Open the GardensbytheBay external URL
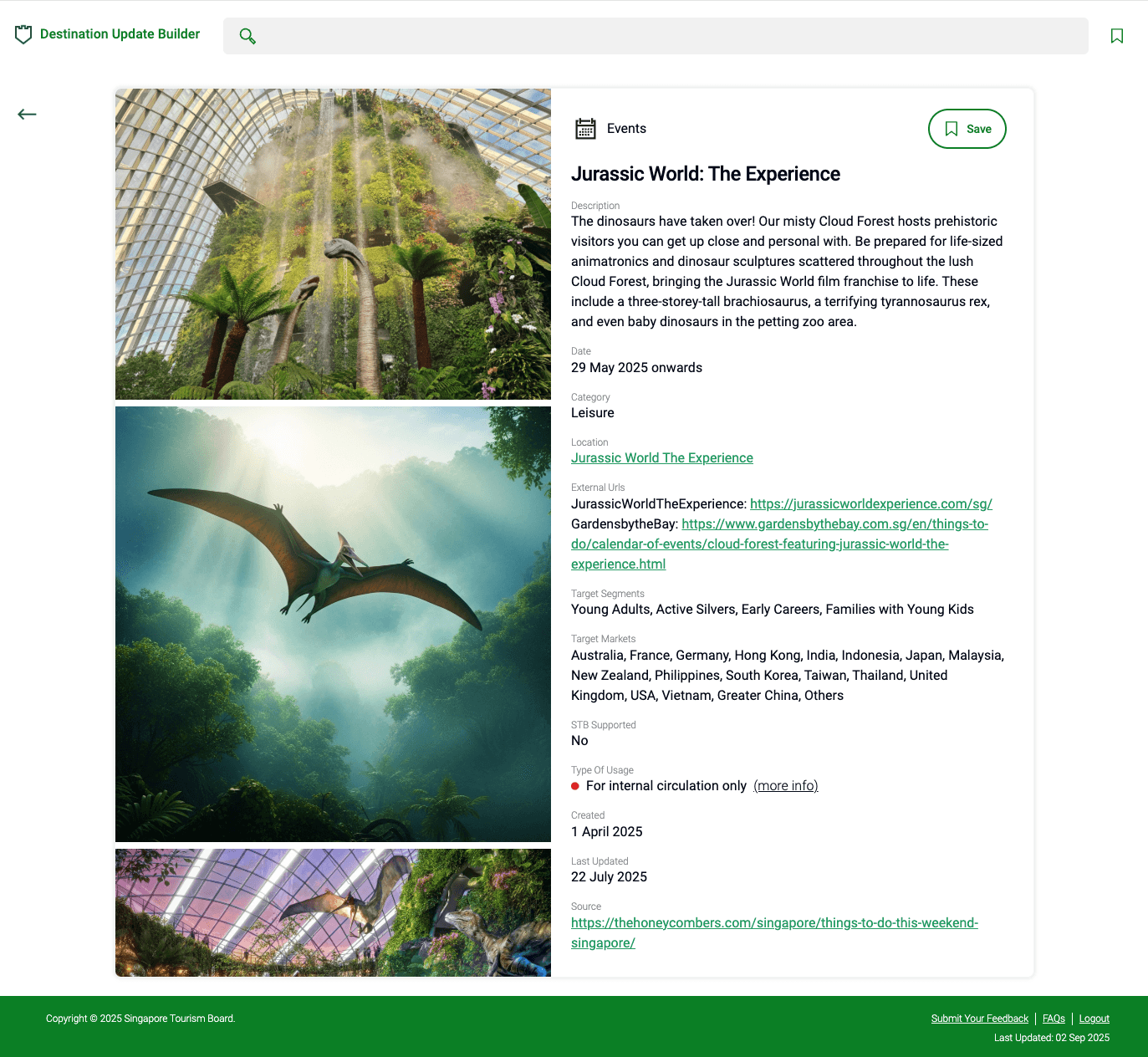 [834, 523]
